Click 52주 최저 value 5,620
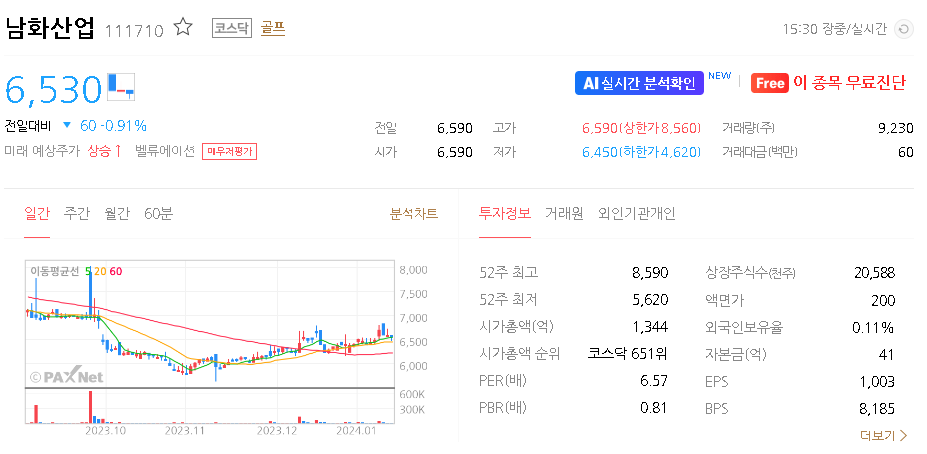This screenshot has width=927, height=454. [650, 300]
